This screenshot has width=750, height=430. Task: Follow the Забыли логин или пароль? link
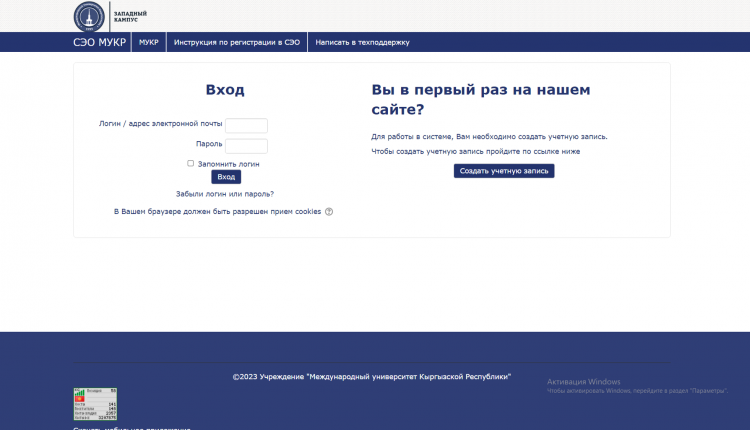(x=224, y=194)
